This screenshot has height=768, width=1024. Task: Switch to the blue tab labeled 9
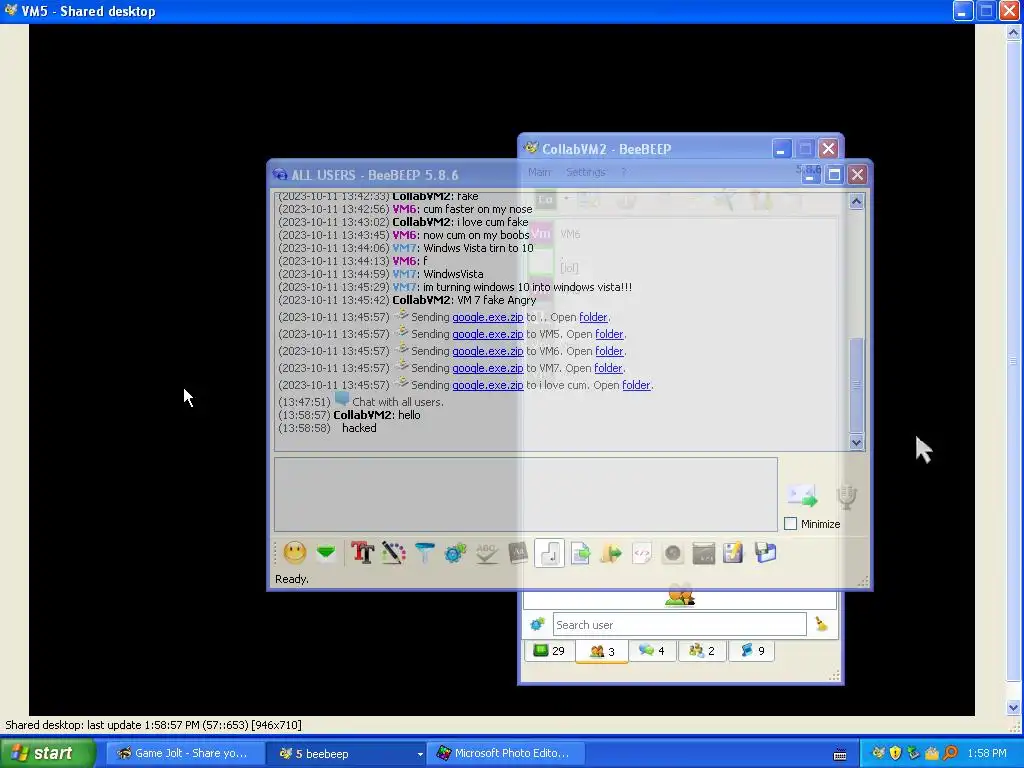[x=752, y=651]
